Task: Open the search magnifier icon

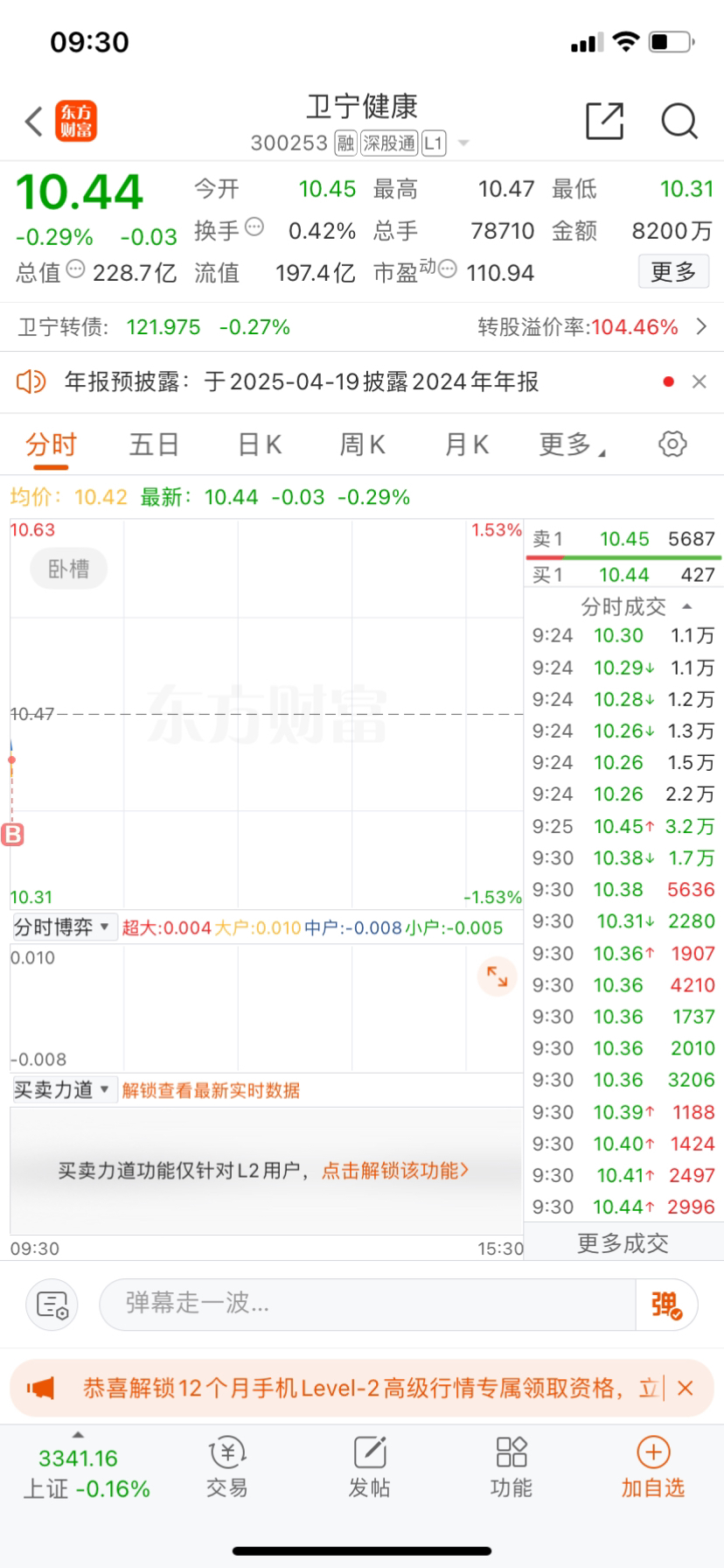Action: pyautogui.click(x=679, y=122)
